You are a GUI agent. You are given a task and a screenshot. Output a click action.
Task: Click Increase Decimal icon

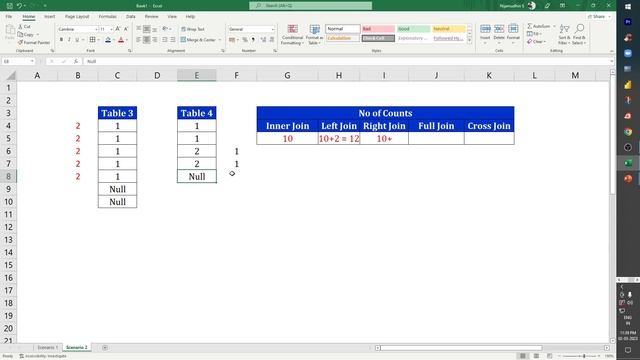pos(263,40)
